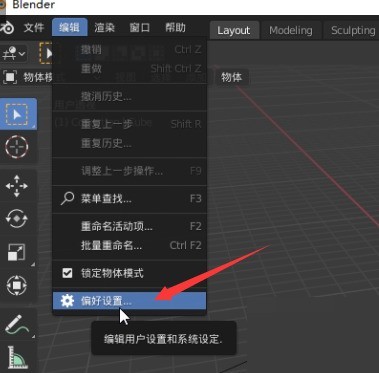Open the 物体 menu in viewport header

231,77
